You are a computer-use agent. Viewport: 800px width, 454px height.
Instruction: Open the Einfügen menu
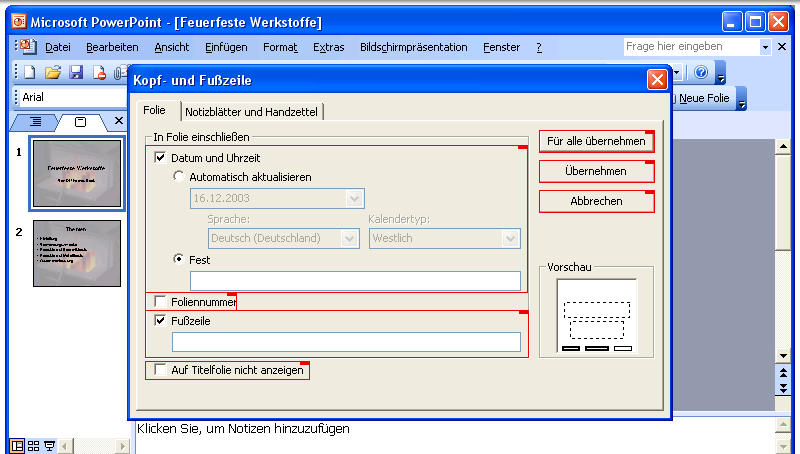pos(226,47)
